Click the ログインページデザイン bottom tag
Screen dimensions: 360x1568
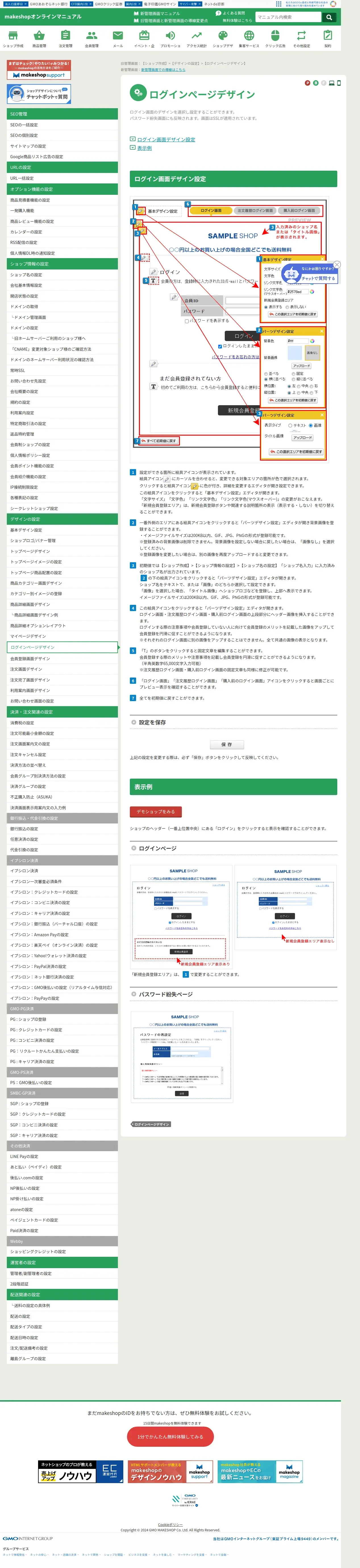(151, 1124)
